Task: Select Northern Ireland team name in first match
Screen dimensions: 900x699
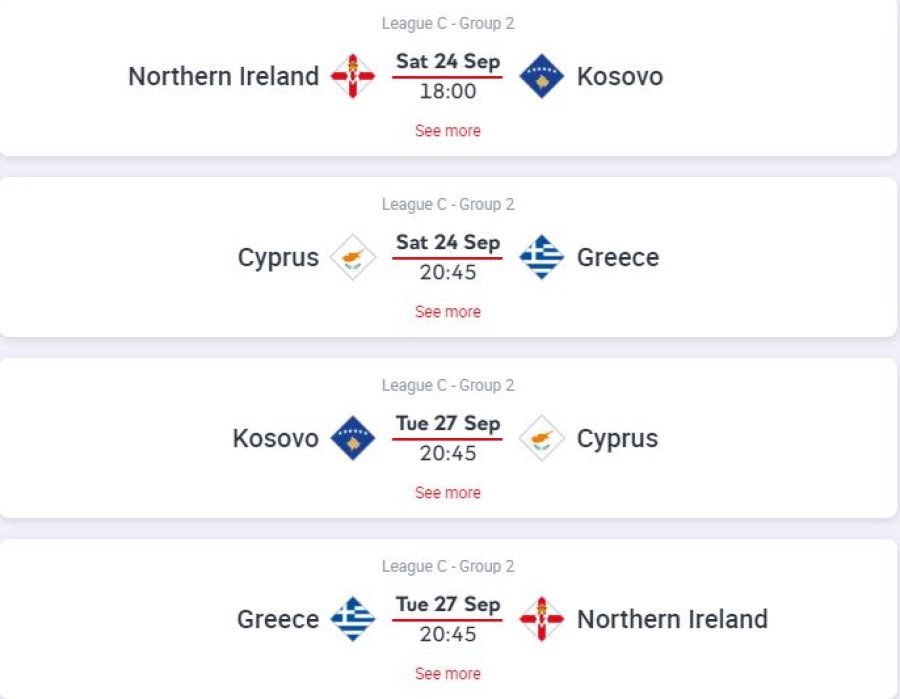Action: (x=223, y=76)
